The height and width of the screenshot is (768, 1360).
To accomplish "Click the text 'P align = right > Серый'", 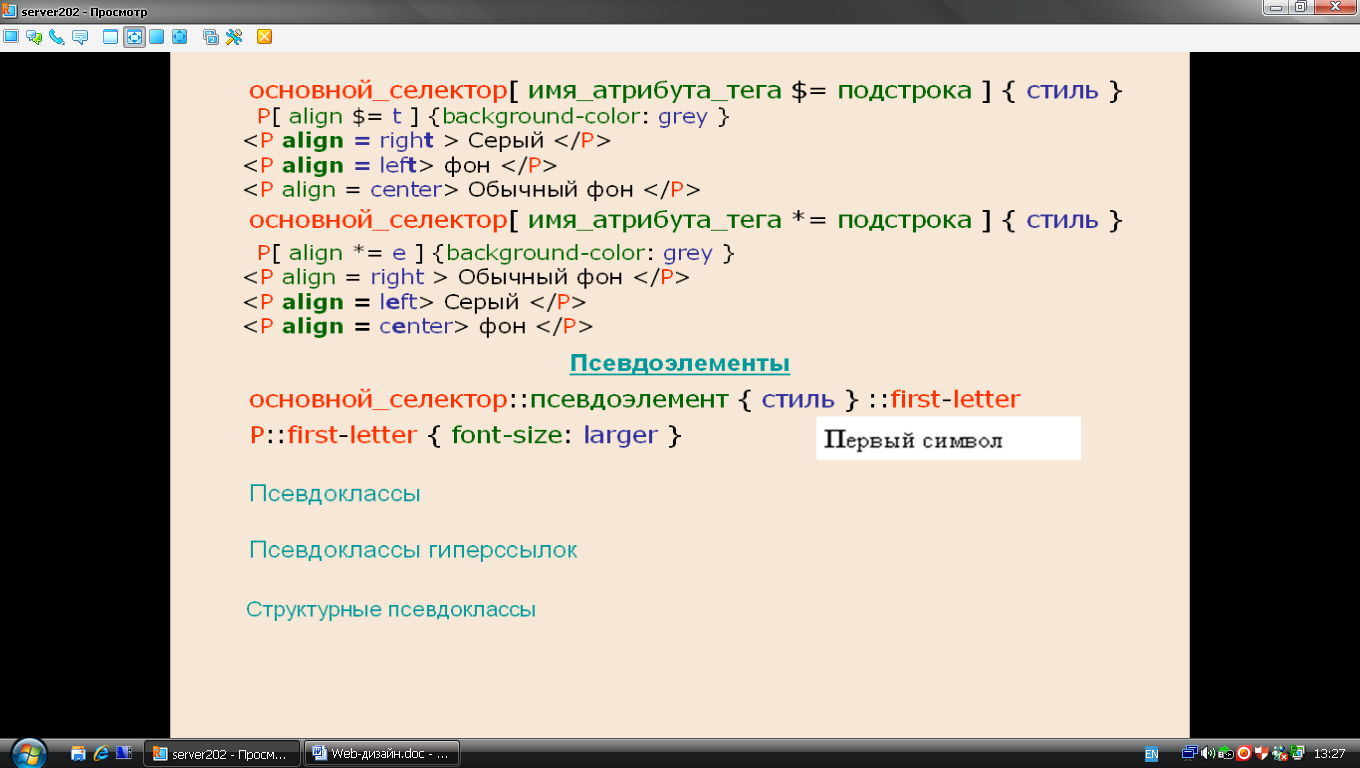I will tap(427, 141).
